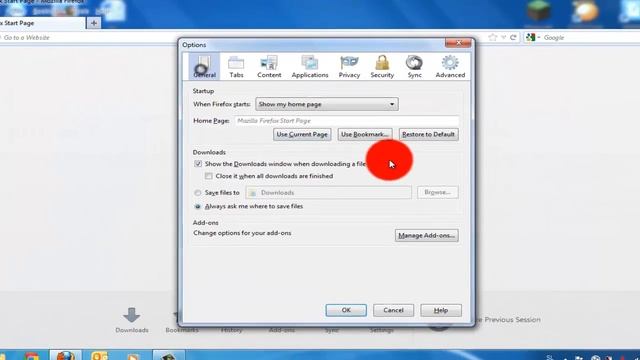This screenshot has height=360, width=640.
Task: Open a new tab with plus button
Action: [94, 23]
